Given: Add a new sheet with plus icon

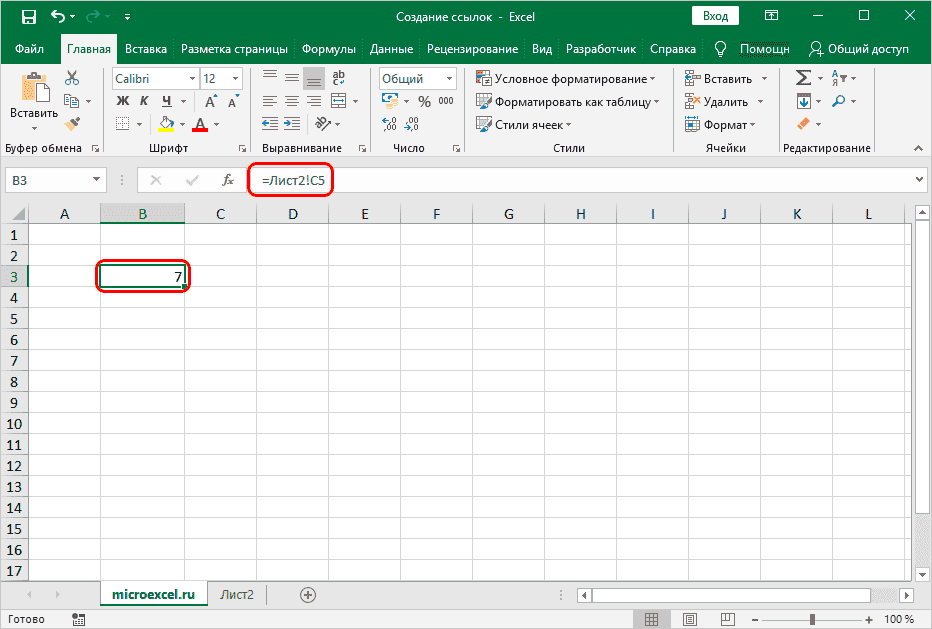Looking at the screenshot, I should coord(308,594).
